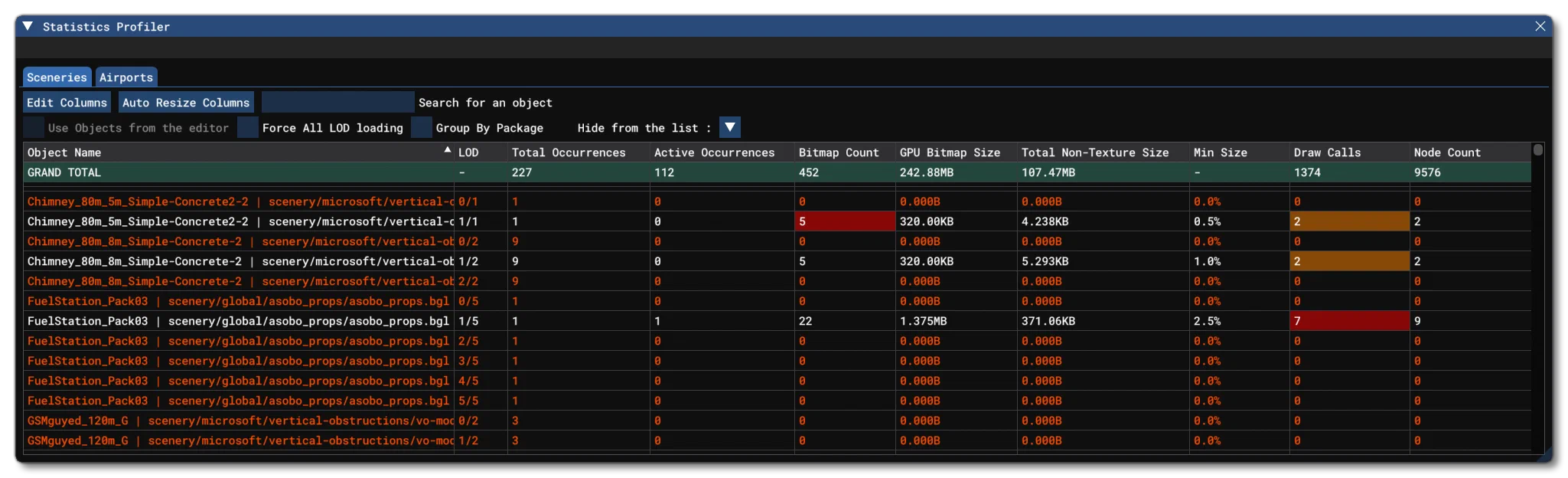Screen dimensions: 1568x478
Task: Click Node Count value 9
Action: (x=1417, y=321)
